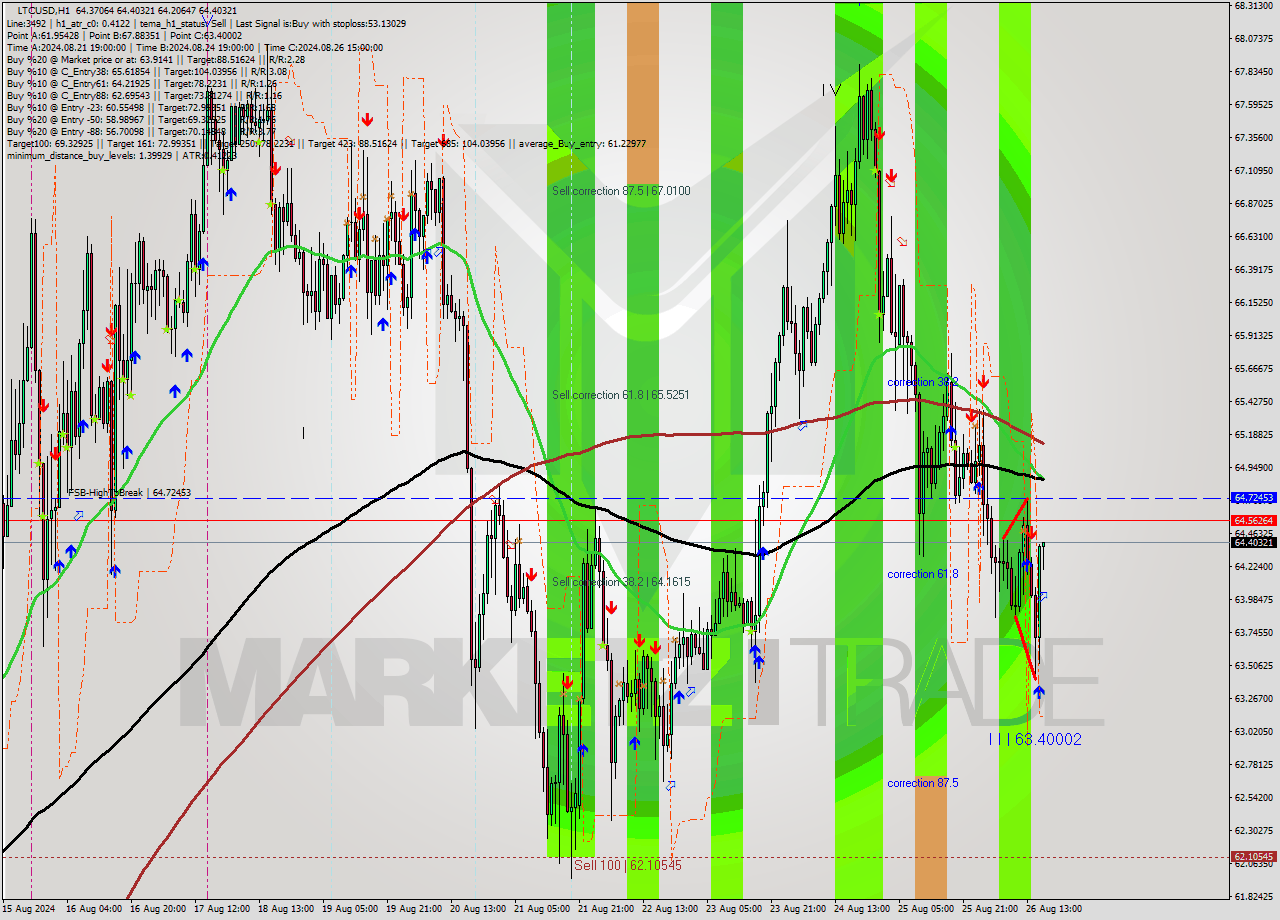Click the '16 Aug 04:00' time axis label
The height and width of the screenshot is (920, 1280).
pos(95,909)
